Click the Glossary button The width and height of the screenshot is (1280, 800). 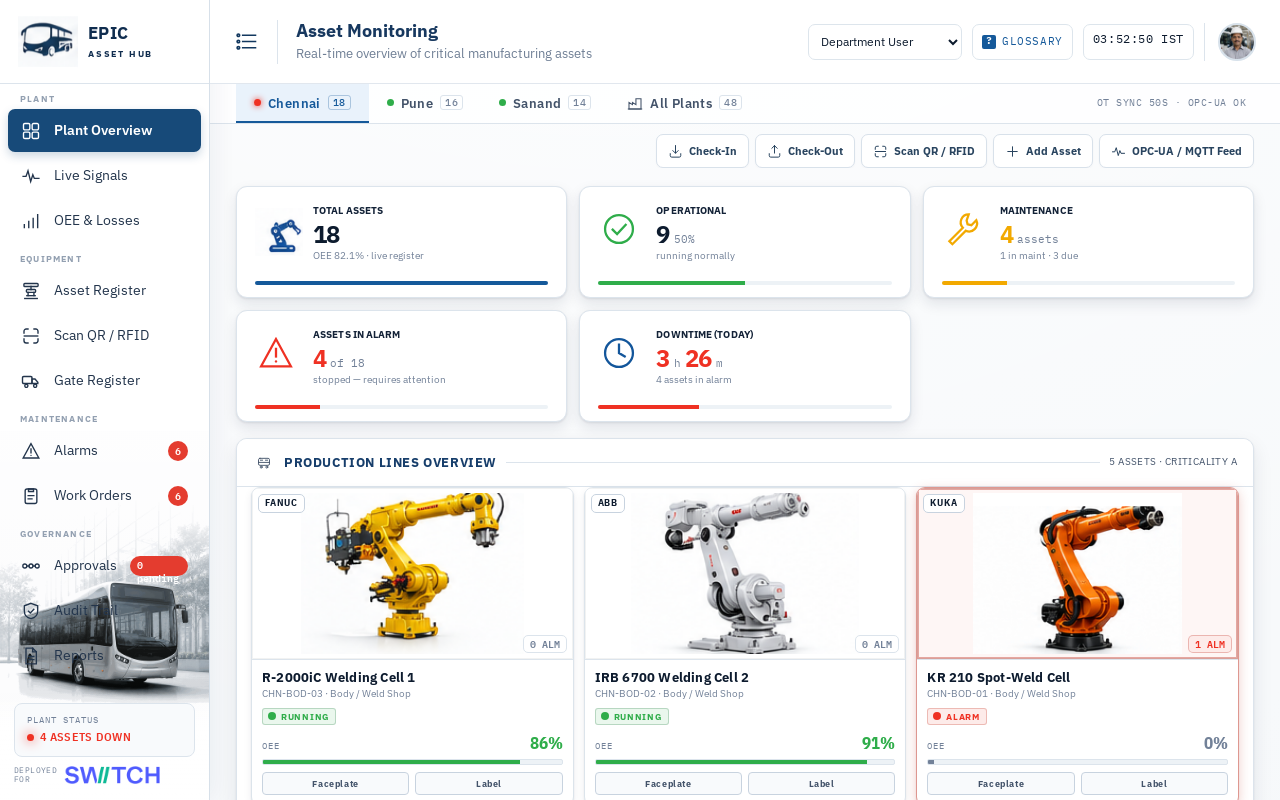(1022, 42)
